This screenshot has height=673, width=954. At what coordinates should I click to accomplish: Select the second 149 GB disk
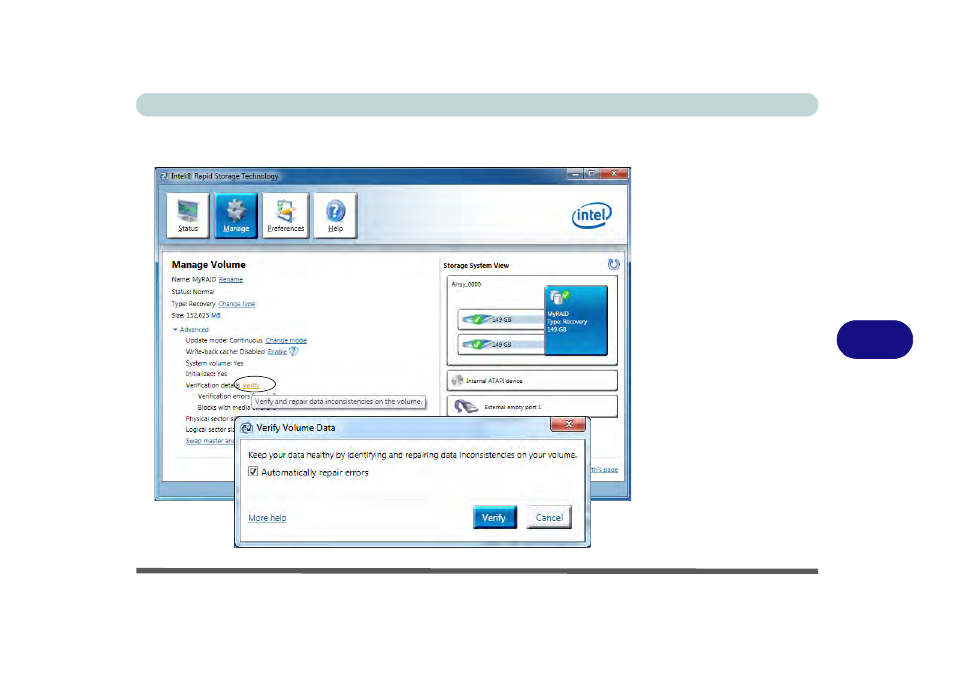point(501,344)
